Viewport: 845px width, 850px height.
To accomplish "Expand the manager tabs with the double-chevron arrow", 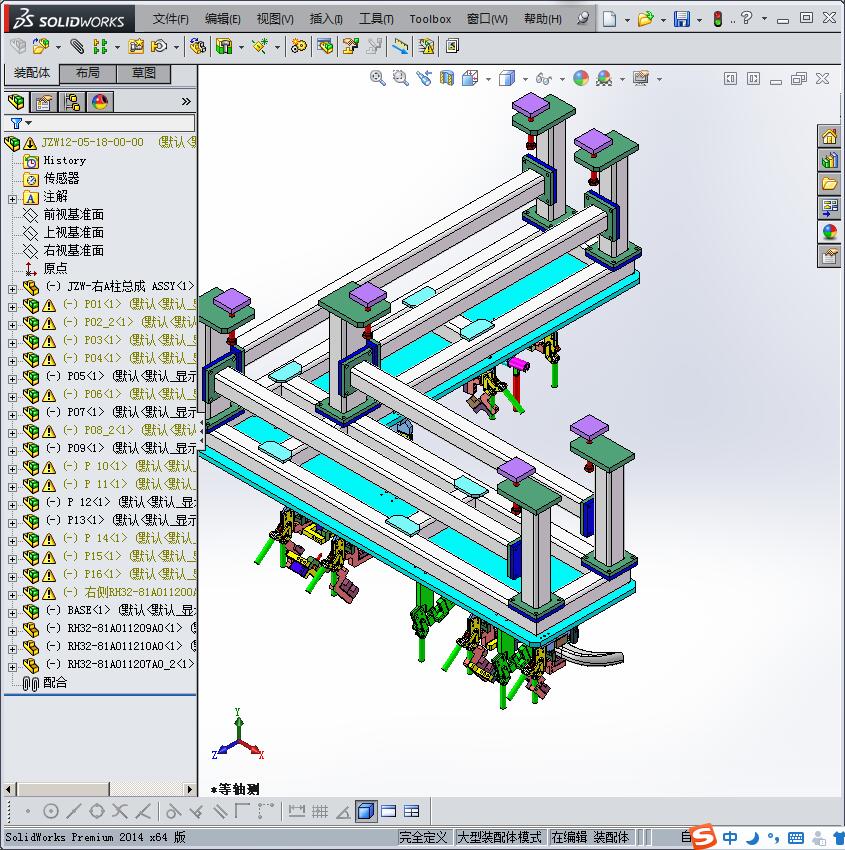I will point(186,101).
